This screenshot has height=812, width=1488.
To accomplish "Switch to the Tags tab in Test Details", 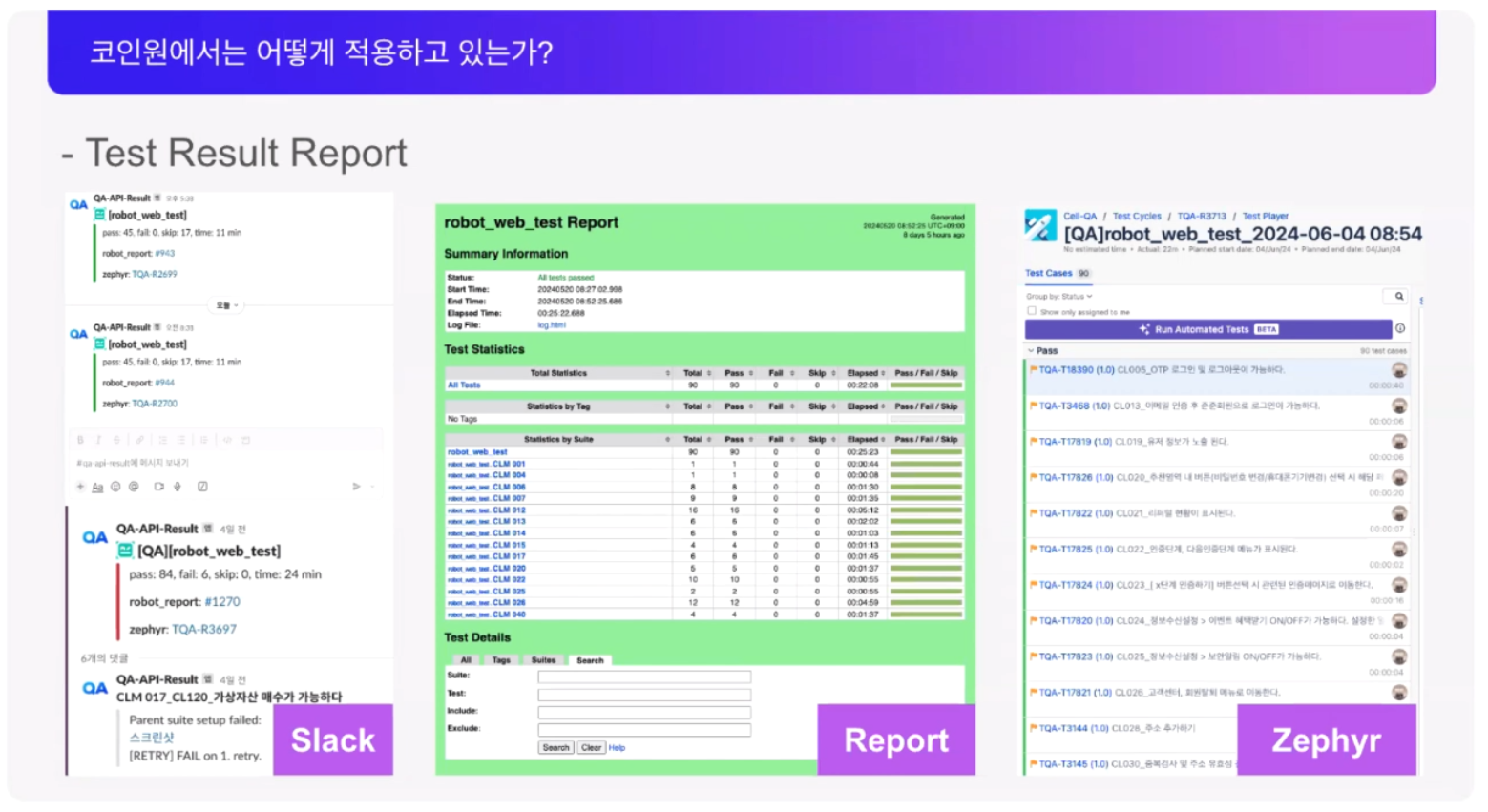I will 501,660.
